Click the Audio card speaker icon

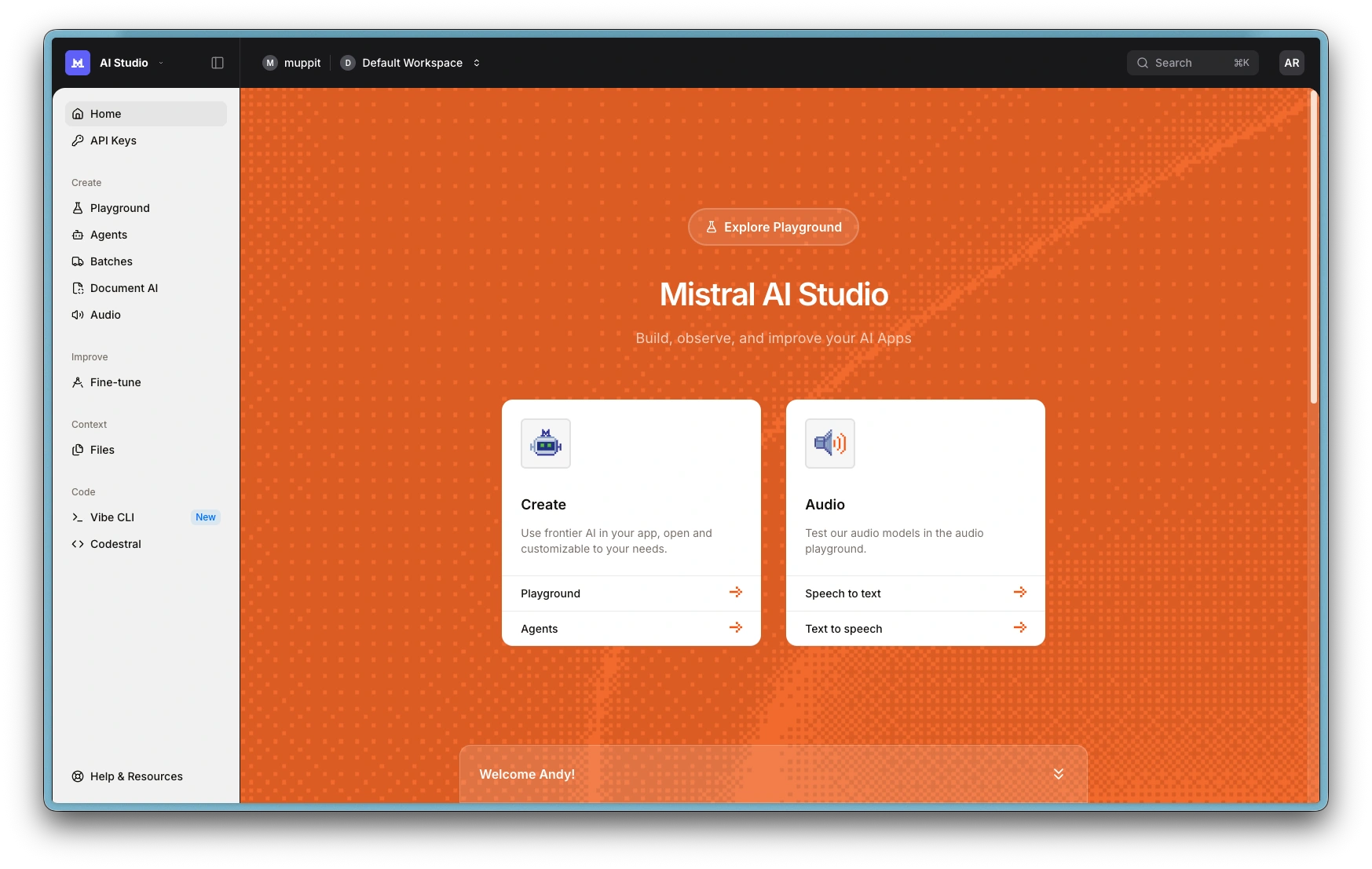tap(829, 444)
